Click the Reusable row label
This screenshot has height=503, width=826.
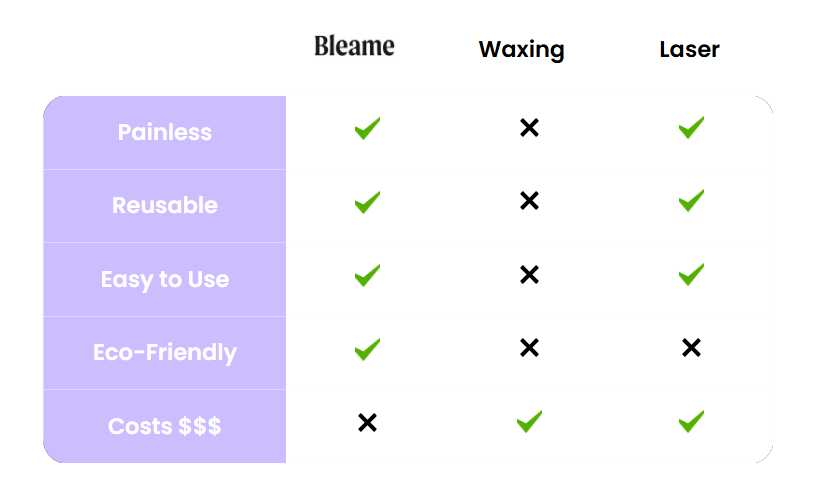[165, 205]
